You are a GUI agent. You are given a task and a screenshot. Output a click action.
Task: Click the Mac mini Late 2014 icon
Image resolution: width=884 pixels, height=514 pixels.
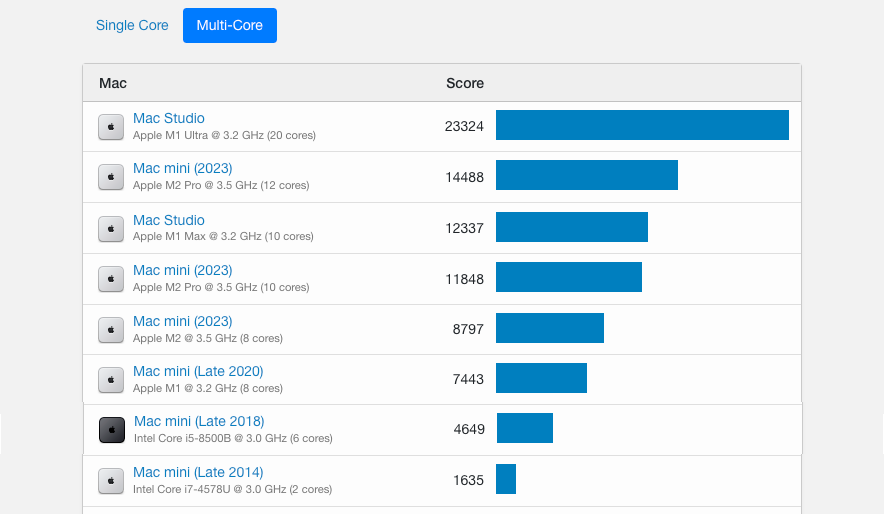click(111, 481)
